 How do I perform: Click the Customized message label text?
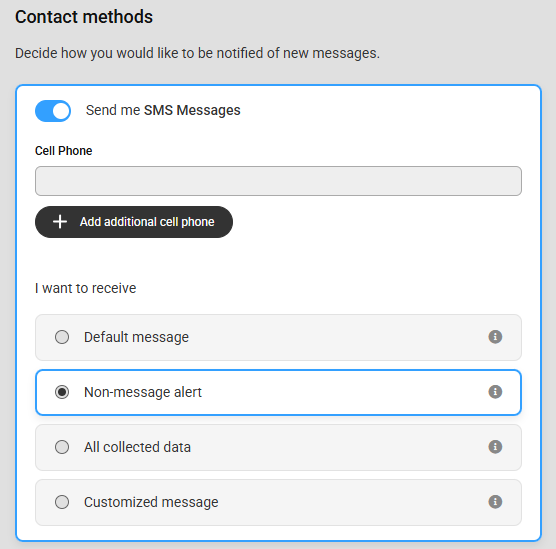(151, 502)
